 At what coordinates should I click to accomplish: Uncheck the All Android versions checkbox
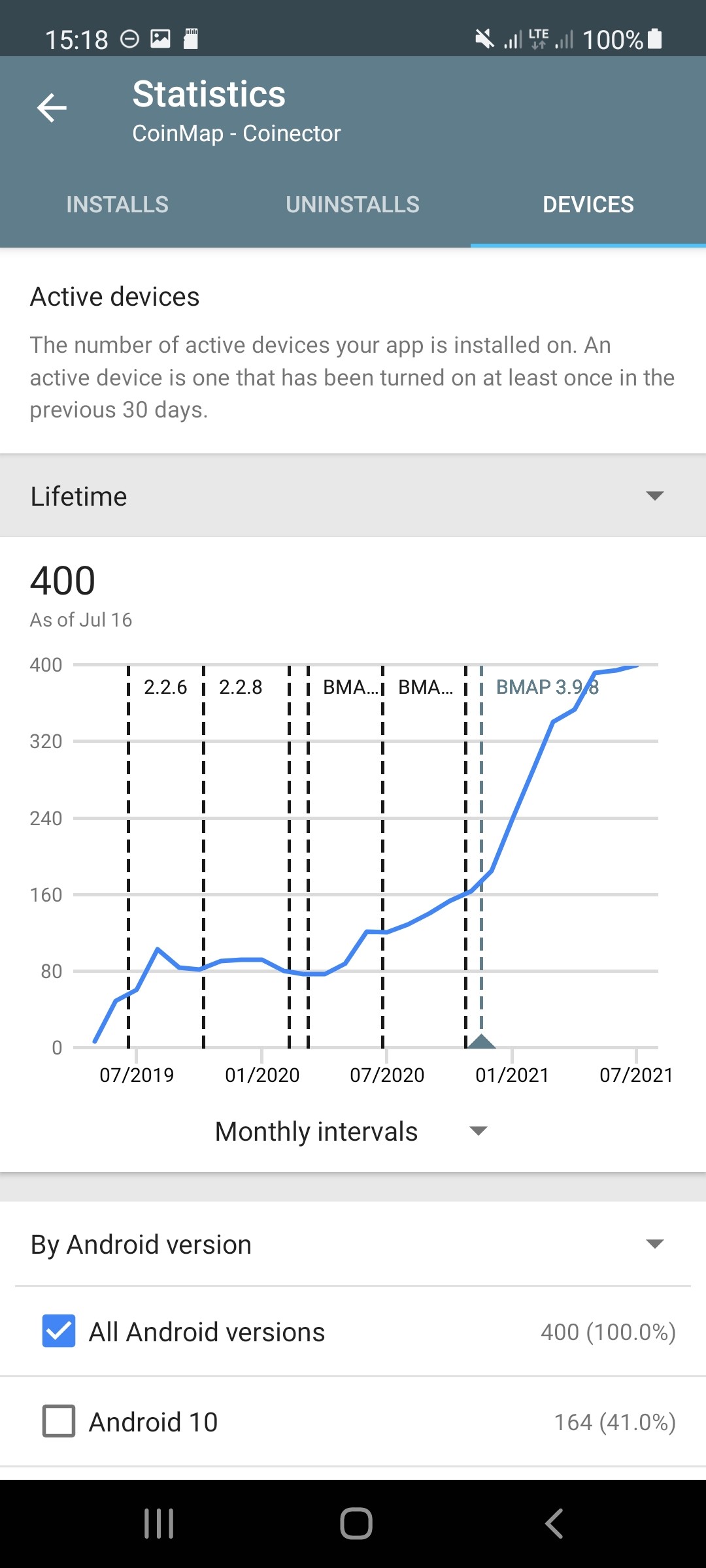(59, 1331)
